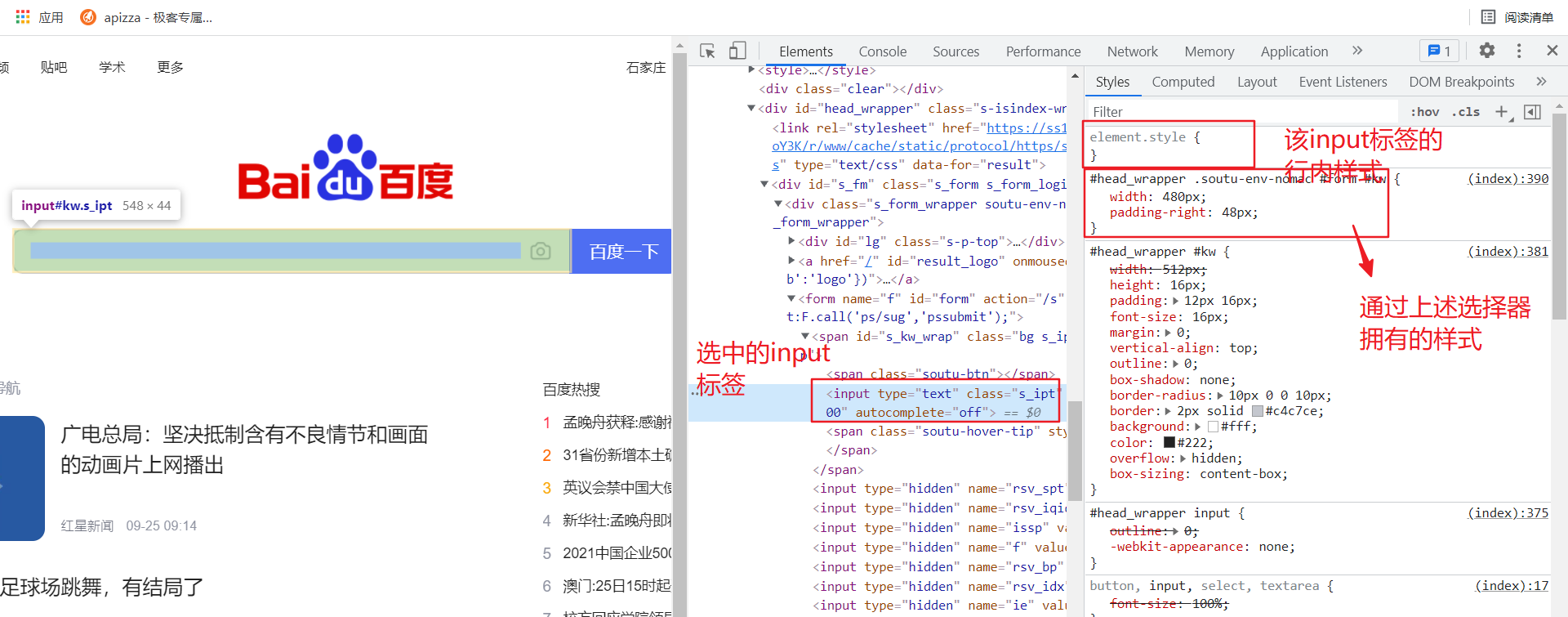1568x617 pixels.
Task: Click the styles Filter input field
Action: pos(1241,112)
